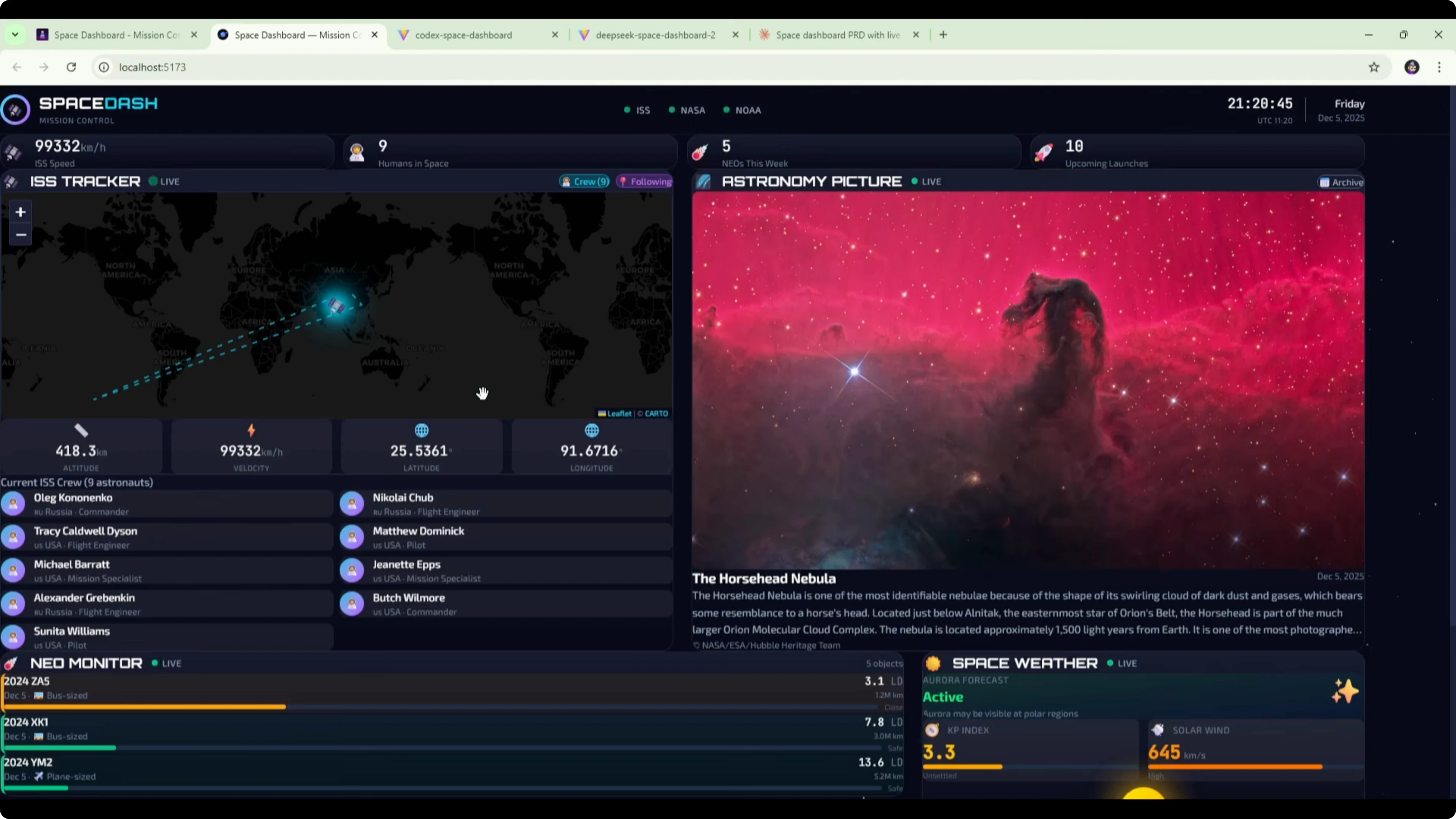
Task: Open the astronomy picture Archive
Action: (x=1341, y=182)
